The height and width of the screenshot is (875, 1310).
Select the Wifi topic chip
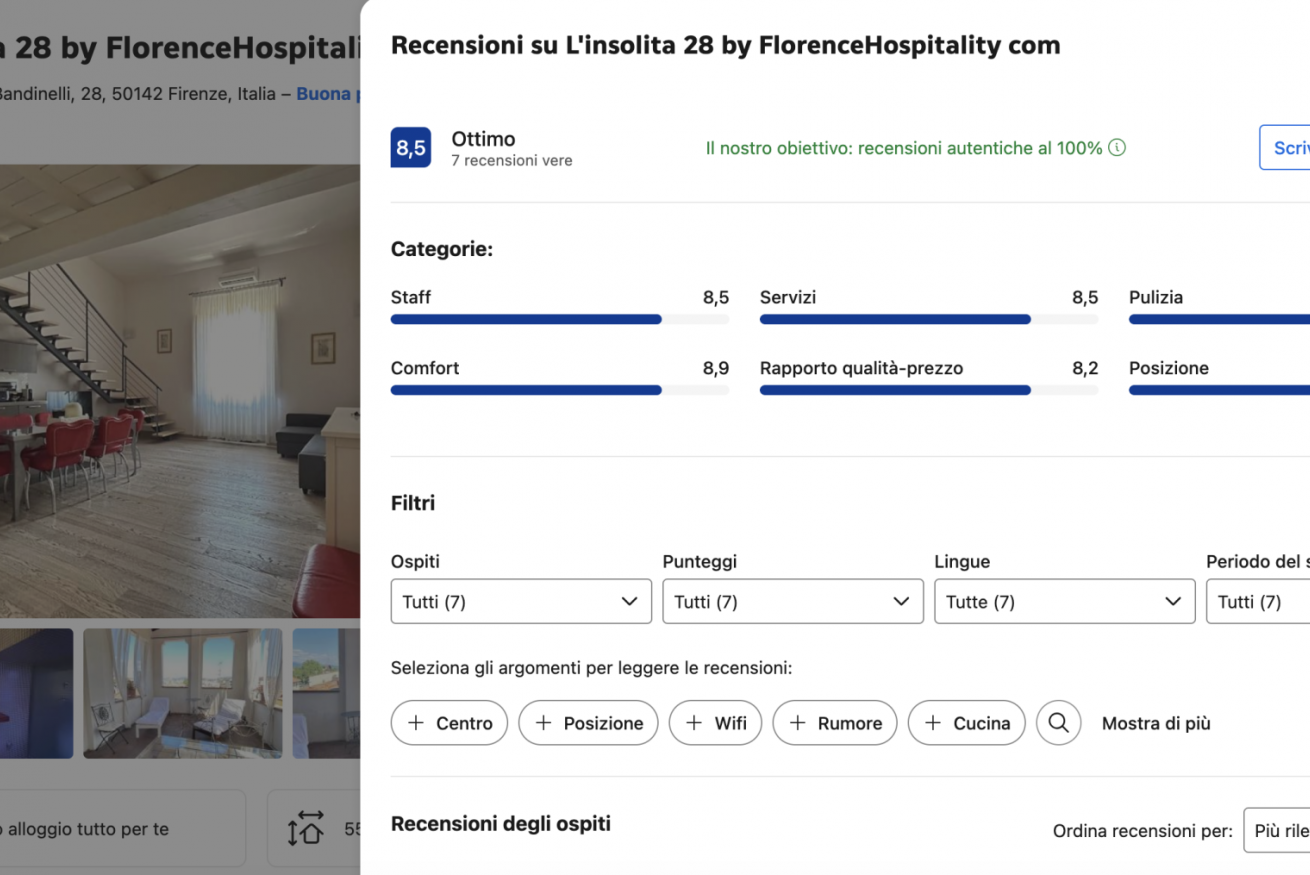(715, 723)
